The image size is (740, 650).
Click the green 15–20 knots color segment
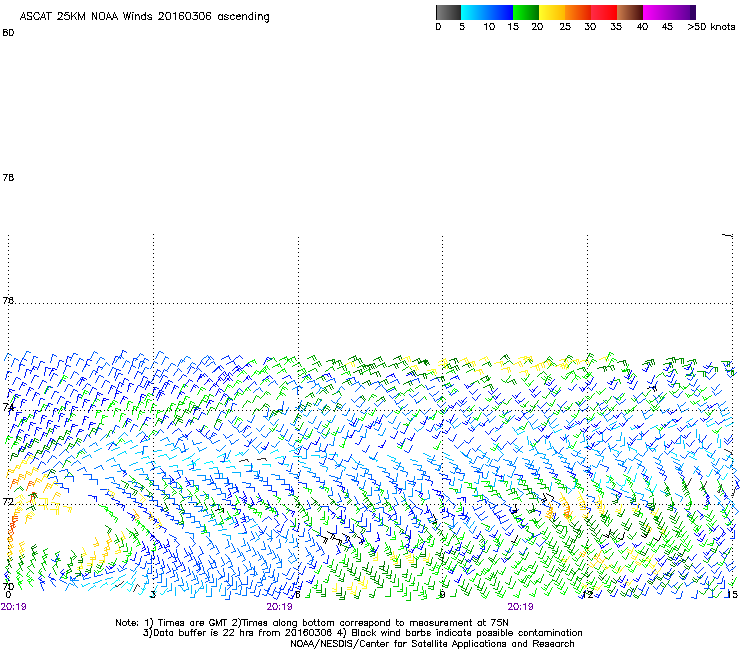point(526,12)
